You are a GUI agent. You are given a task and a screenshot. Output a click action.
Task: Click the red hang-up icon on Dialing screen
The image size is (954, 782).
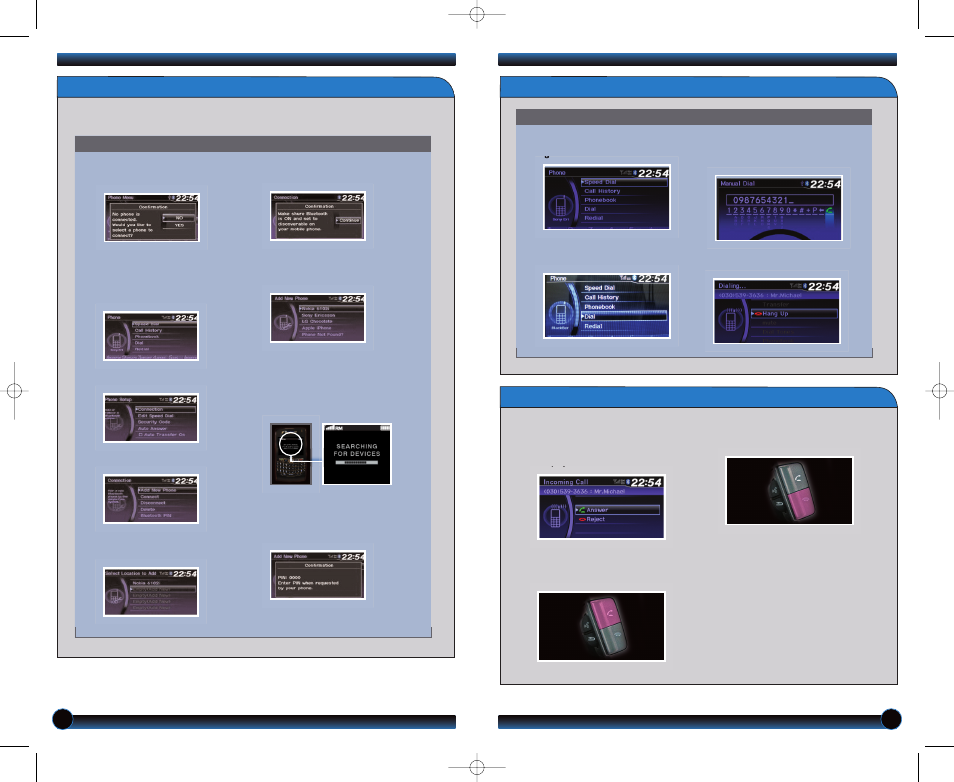click(x=758, y=313)
